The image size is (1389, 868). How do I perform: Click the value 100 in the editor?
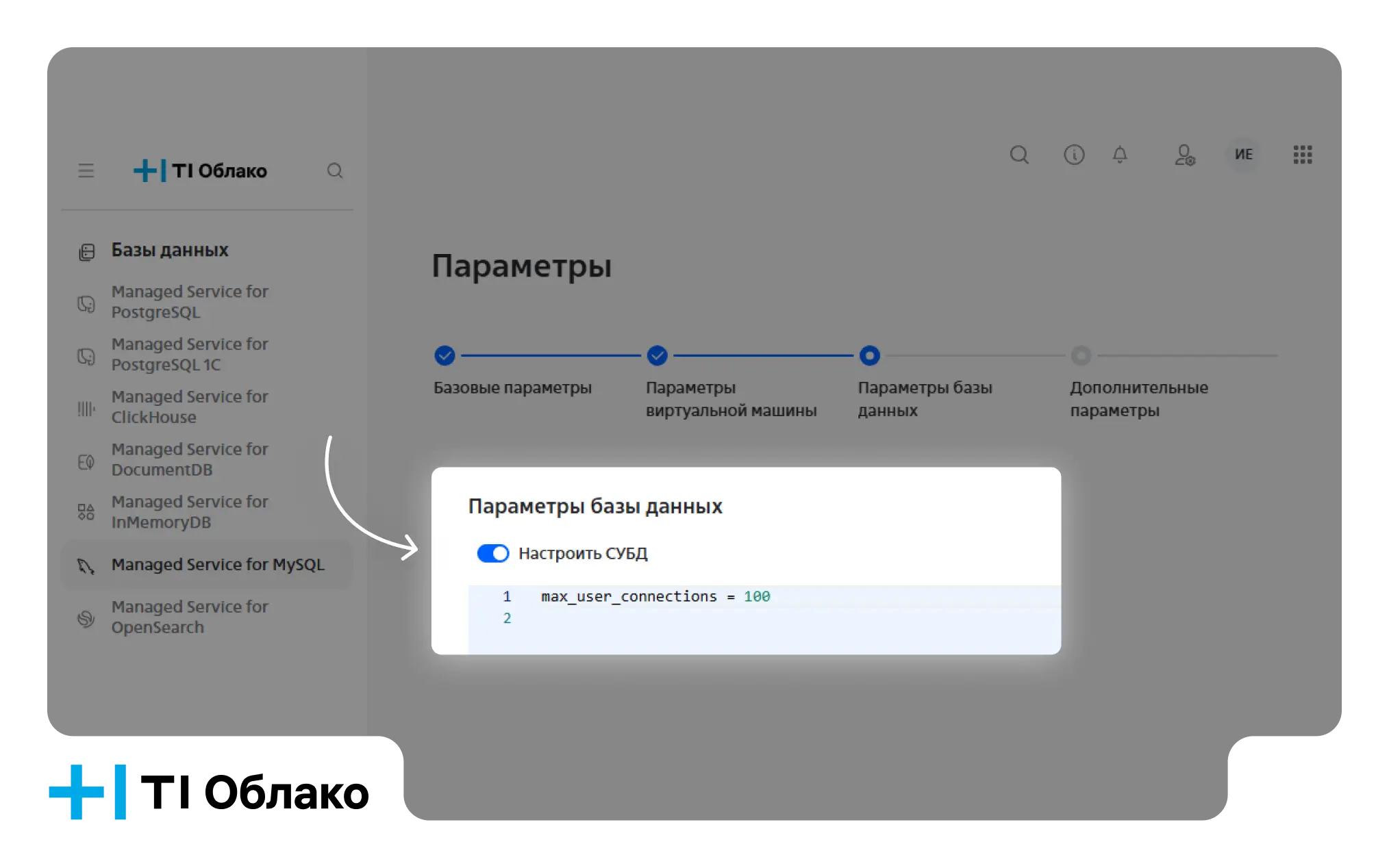pyautogui.click(x=757, y=597)
